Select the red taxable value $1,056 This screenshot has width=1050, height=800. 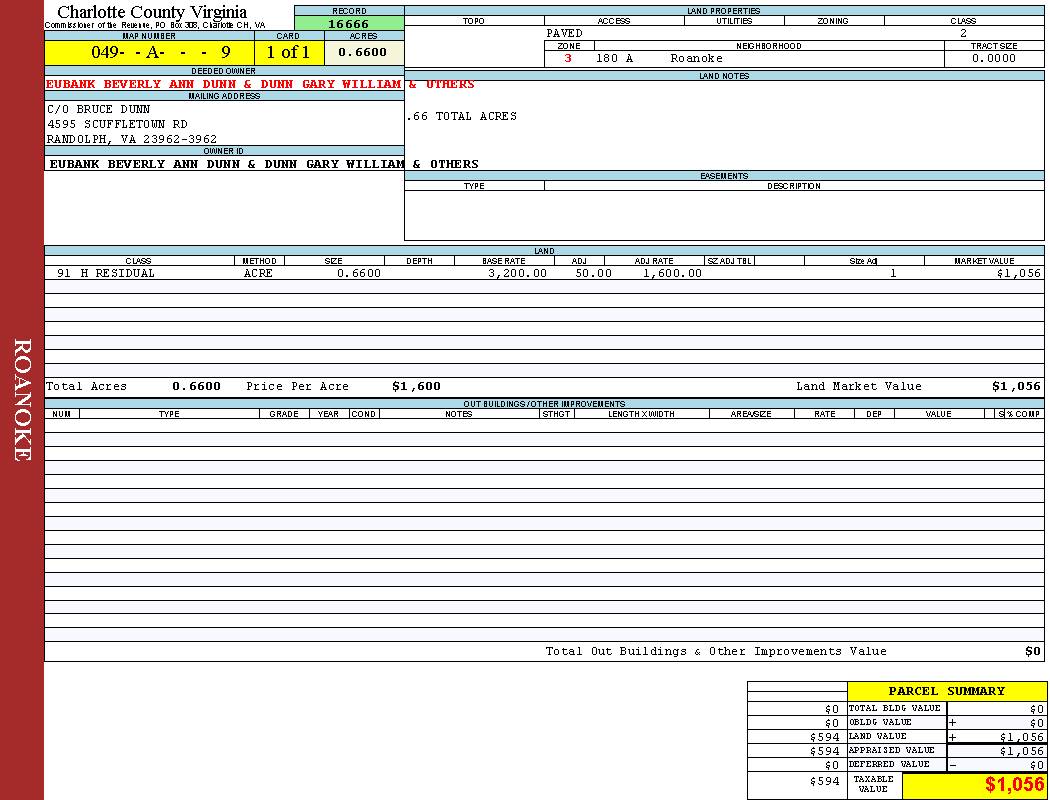(x=1014, y=785)
